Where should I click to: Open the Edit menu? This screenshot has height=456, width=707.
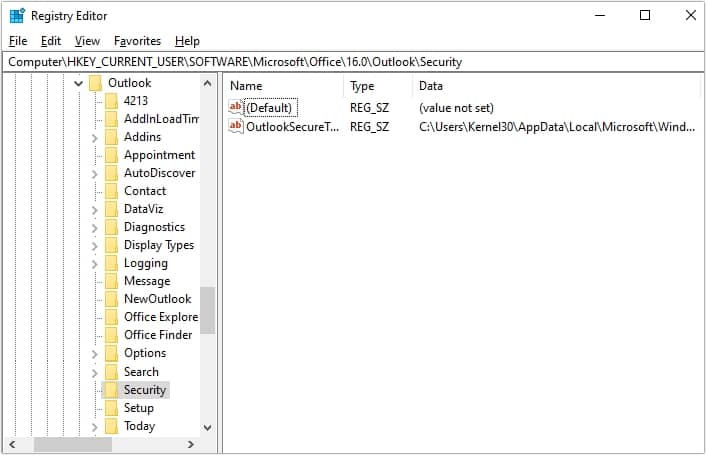click(x=50, y=41)
